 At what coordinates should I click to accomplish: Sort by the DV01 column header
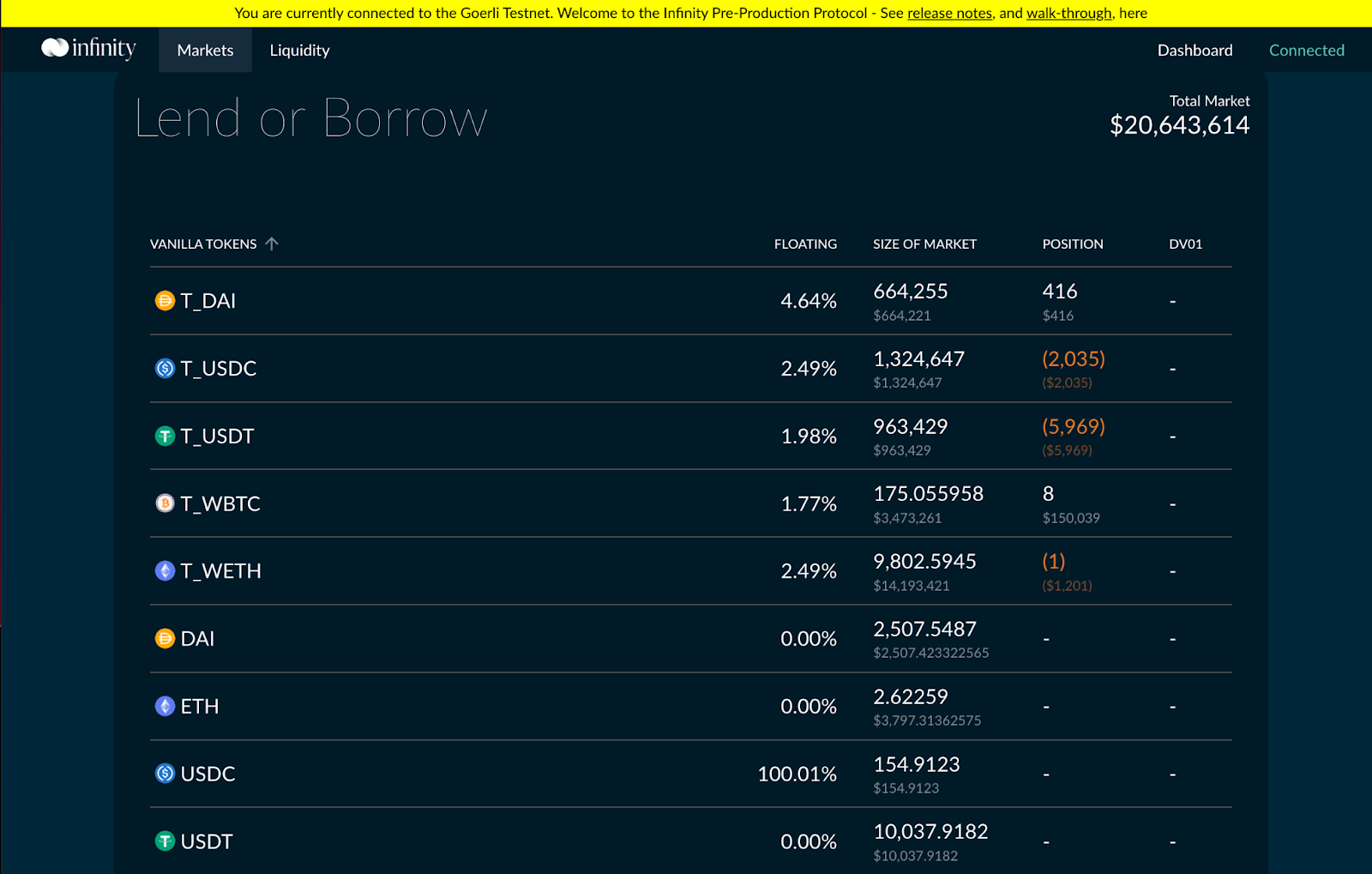click(1185, 244)
